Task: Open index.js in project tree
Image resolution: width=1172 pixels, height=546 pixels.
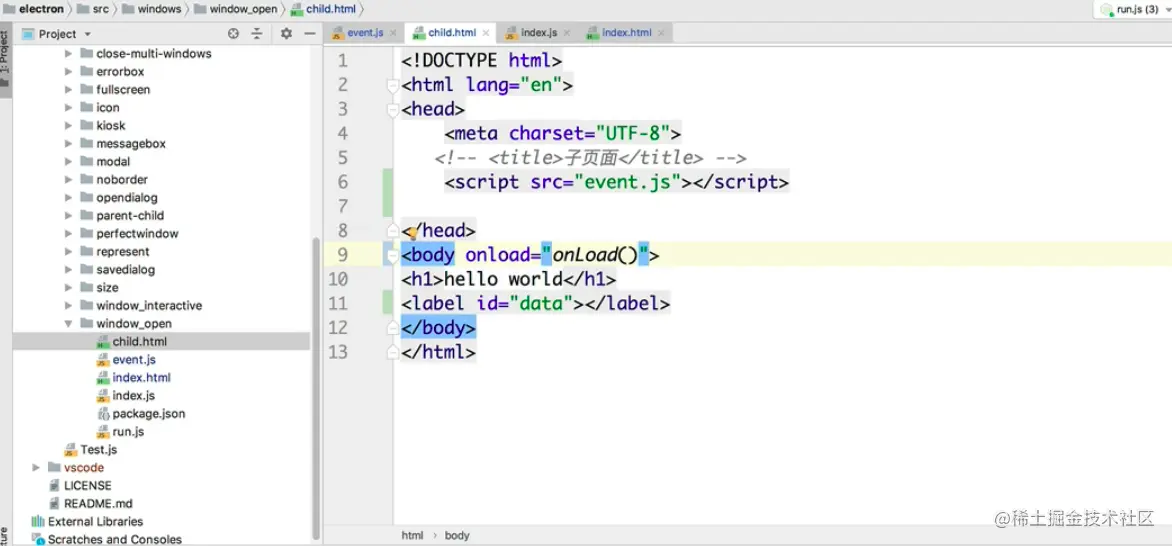Action: click(133, 396)
